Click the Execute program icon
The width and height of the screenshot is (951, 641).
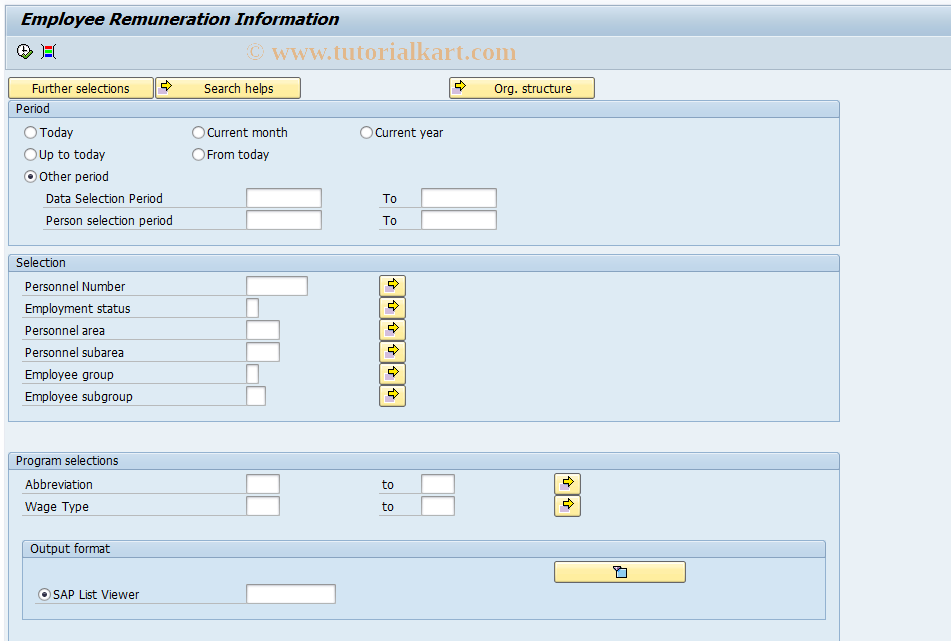tap(24, 51)
